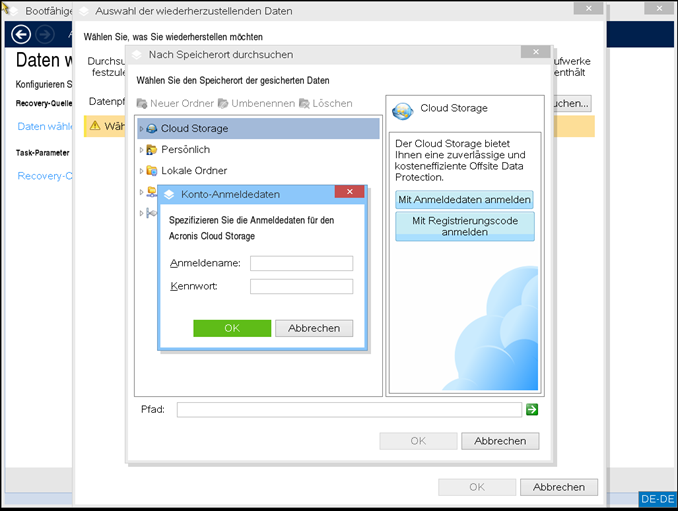Image resolution: width=678 pixels, height=511 pixels.
Task: Click the large Cloud Storage icon in info panel
Action: point(403,111)
